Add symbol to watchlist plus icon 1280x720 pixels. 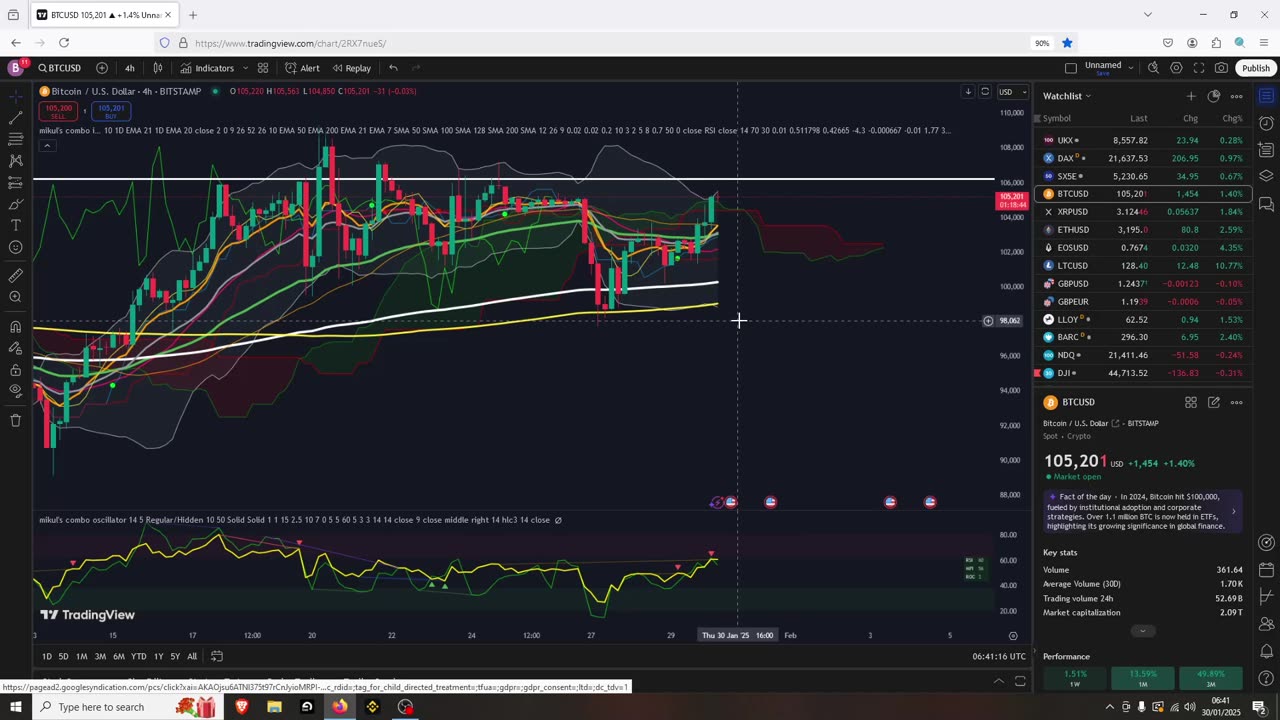(x=1190, y=96)
